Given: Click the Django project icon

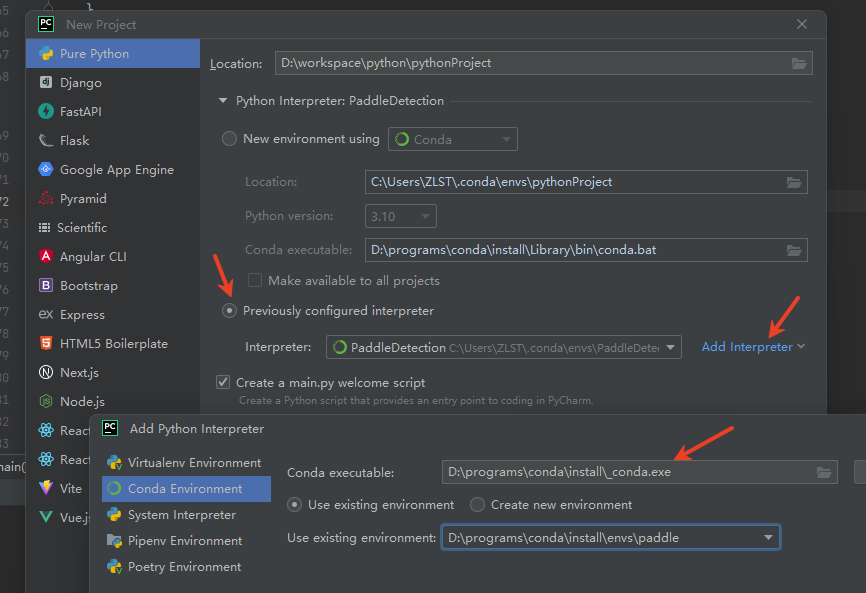Looking at the screenshot, I should coord(46,82).
